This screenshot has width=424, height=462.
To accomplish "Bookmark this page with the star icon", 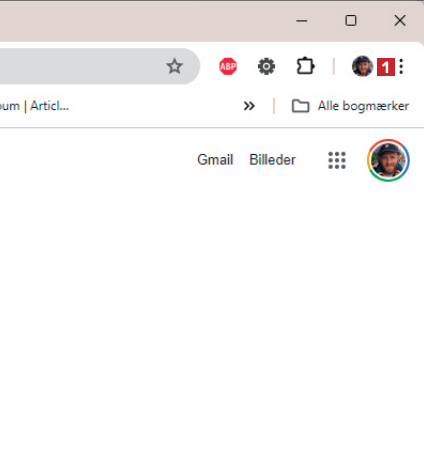I will pyautogui.click(x=174, y=66).
